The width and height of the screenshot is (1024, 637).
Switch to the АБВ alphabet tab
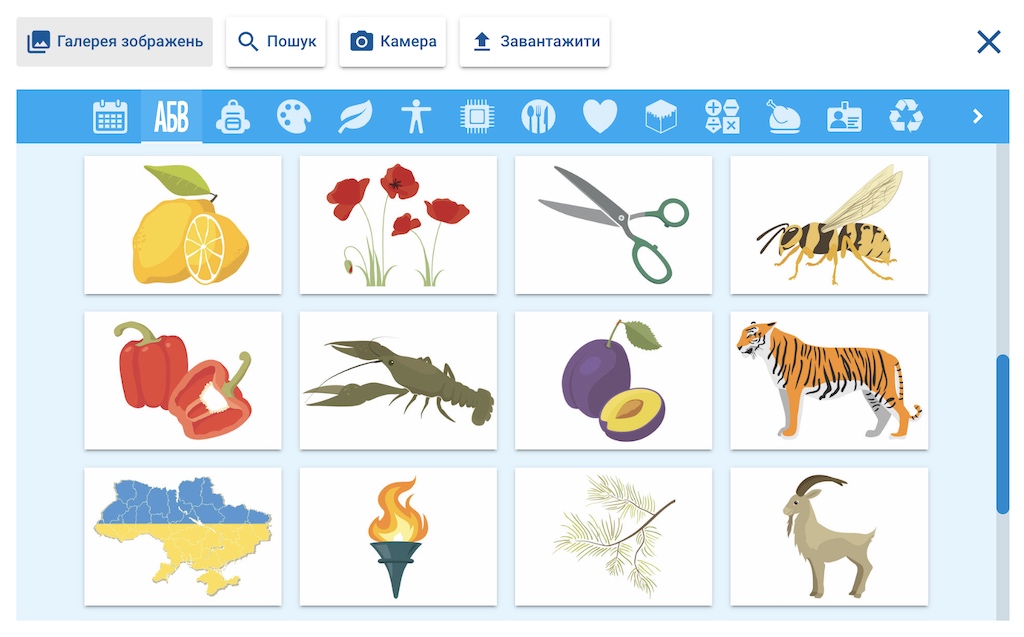(171, 117)
